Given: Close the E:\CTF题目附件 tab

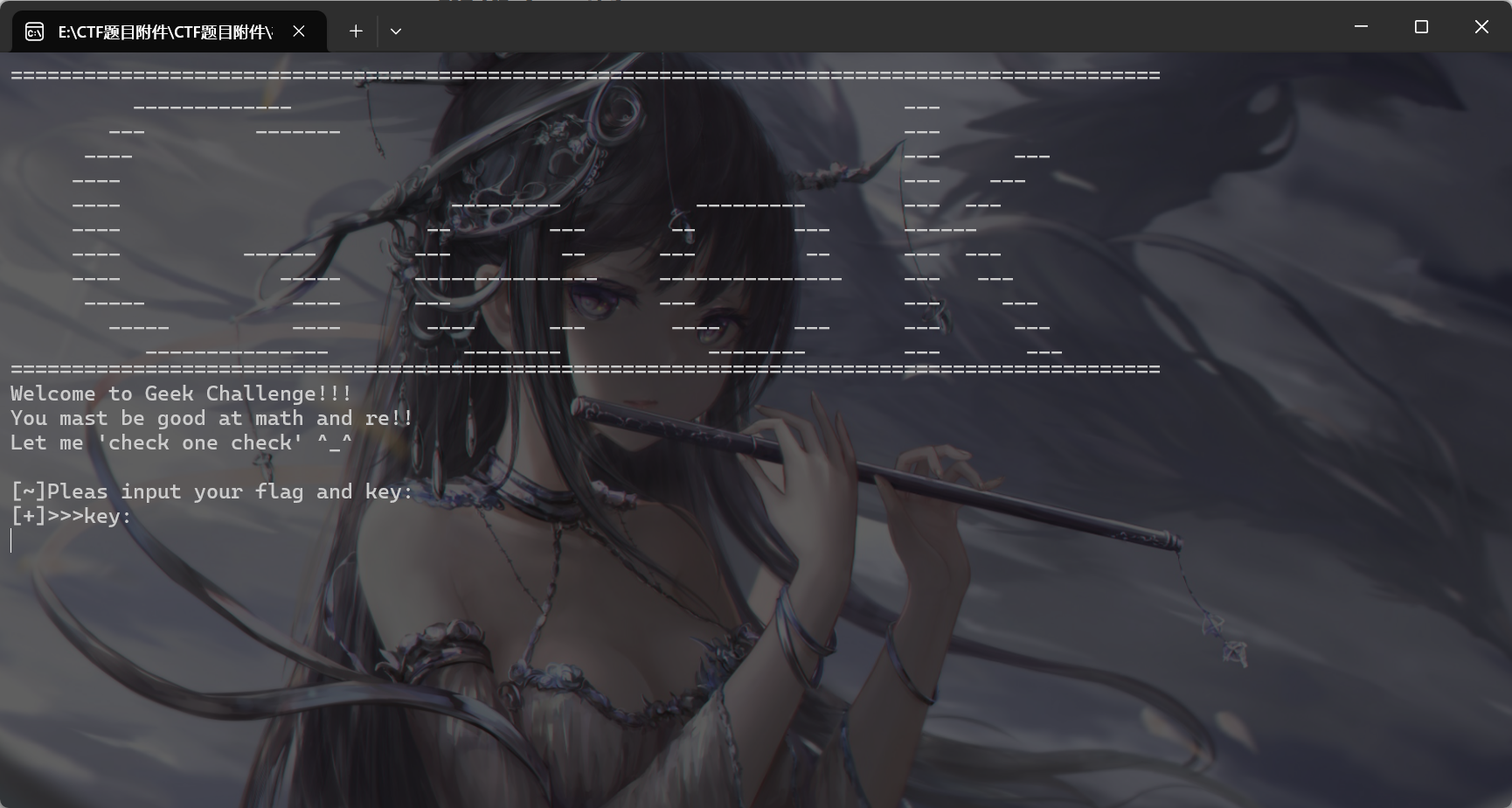Looking at the screenshot, I should coord(299,31).
